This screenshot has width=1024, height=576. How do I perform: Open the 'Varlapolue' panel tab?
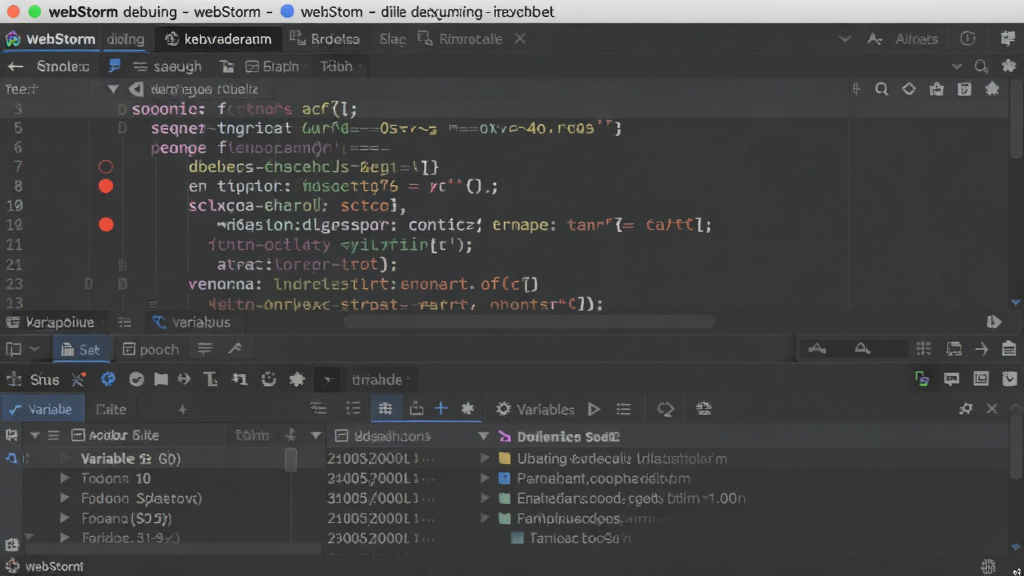point(50,323)
